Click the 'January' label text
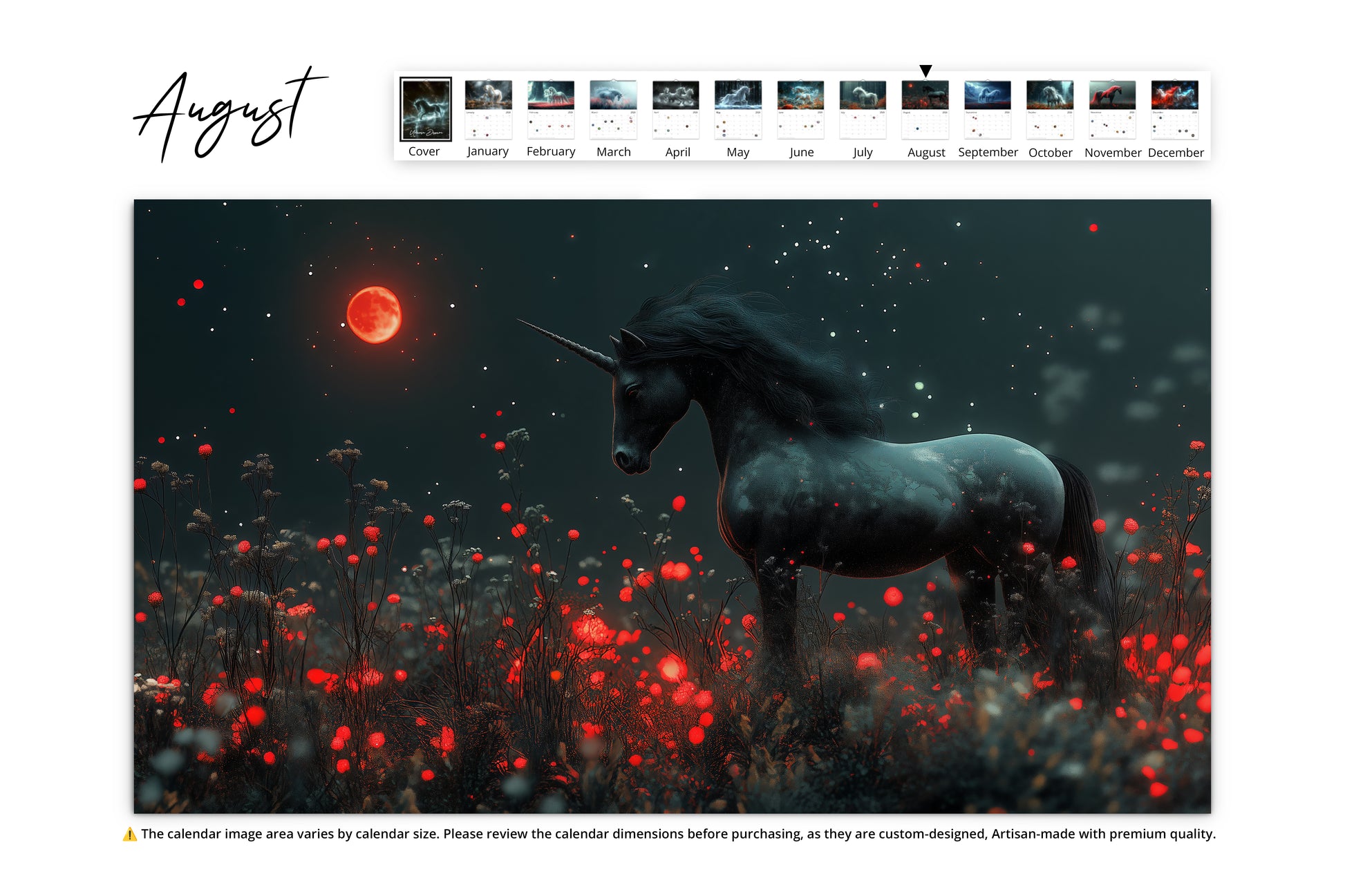This screenshot has height=896, width=1345. click(x=488, y=151)
